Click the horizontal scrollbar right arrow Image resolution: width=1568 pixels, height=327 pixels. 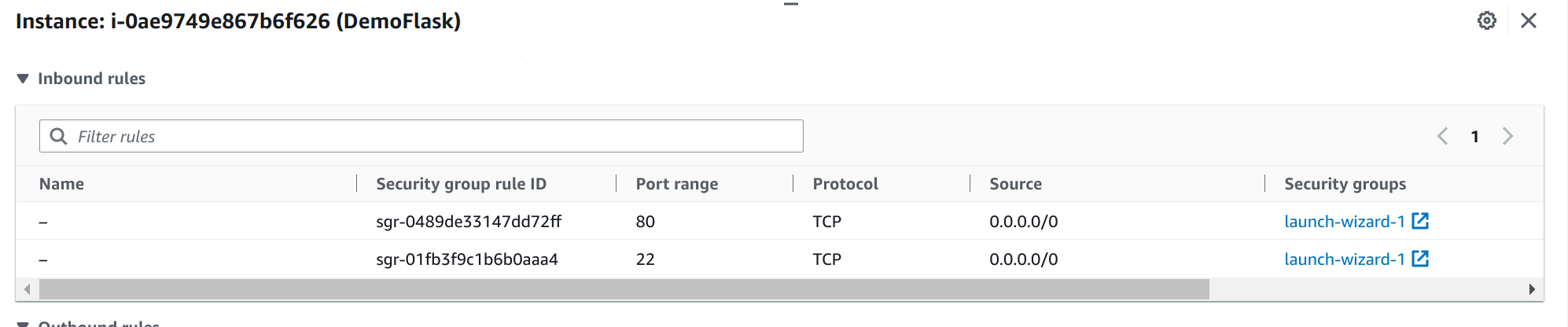[1532, 289]
